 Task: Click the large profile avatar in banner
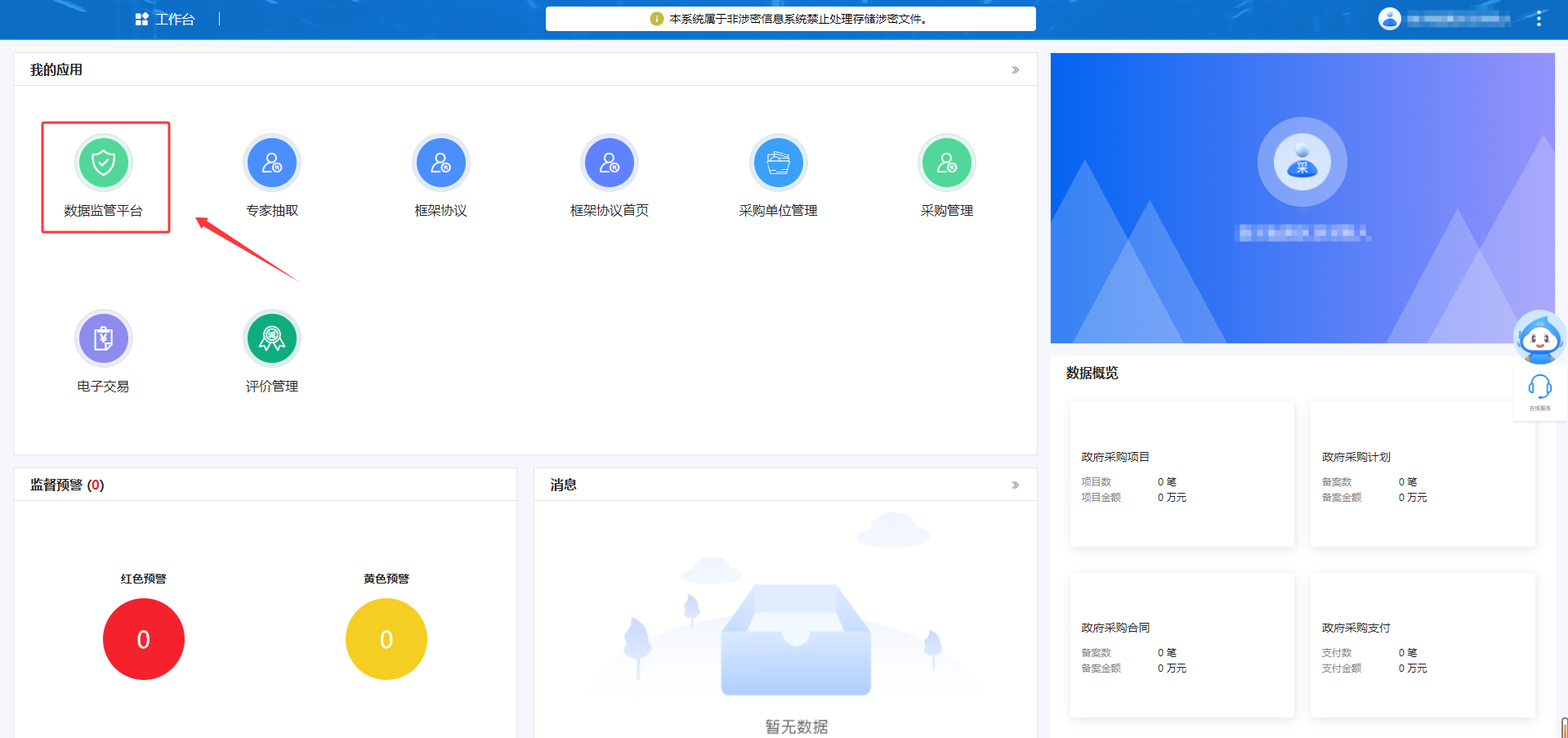pos(1302,162)
